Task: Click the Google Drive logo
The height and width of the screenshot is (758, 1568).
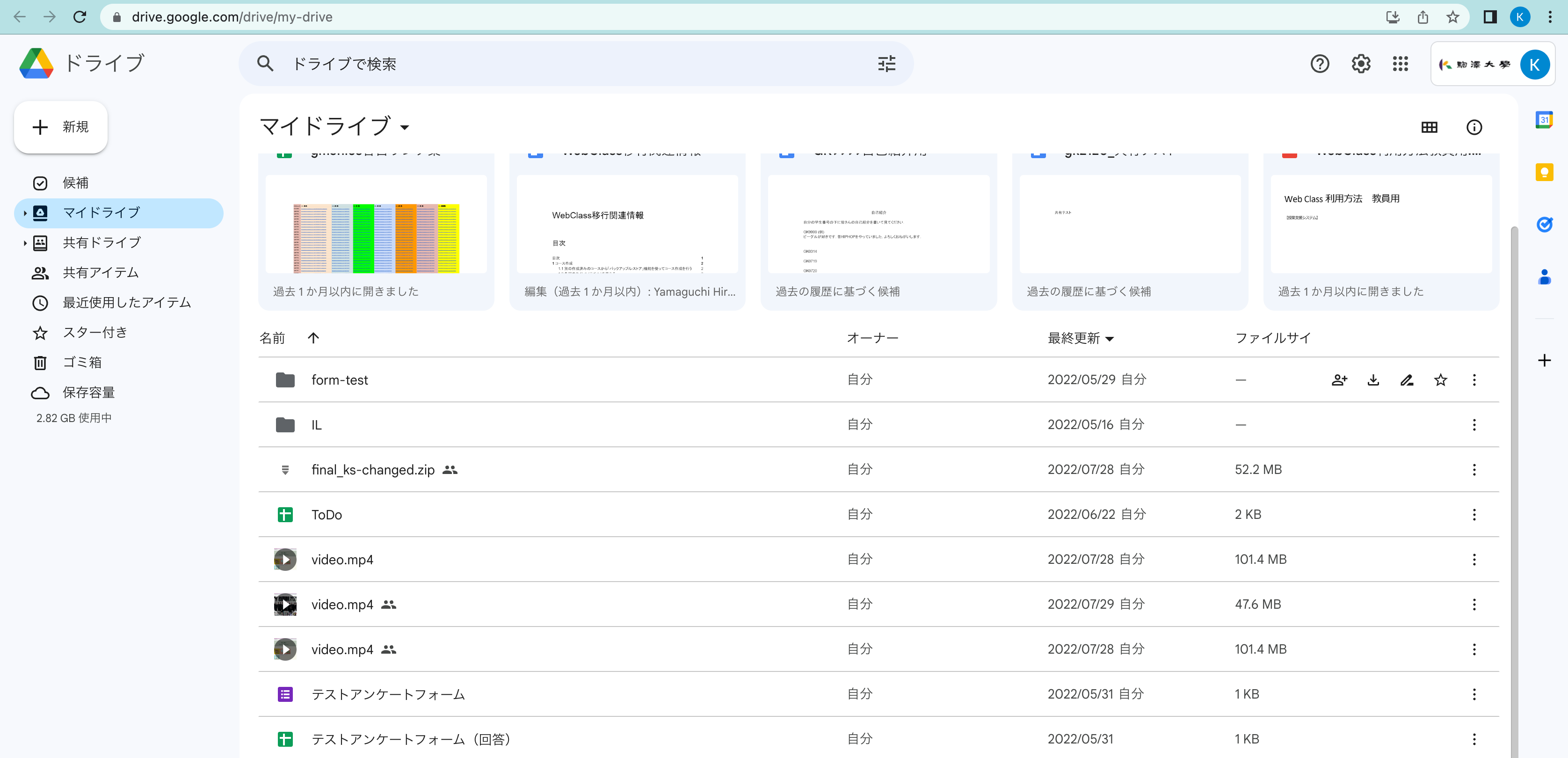Action: [36, 63]
